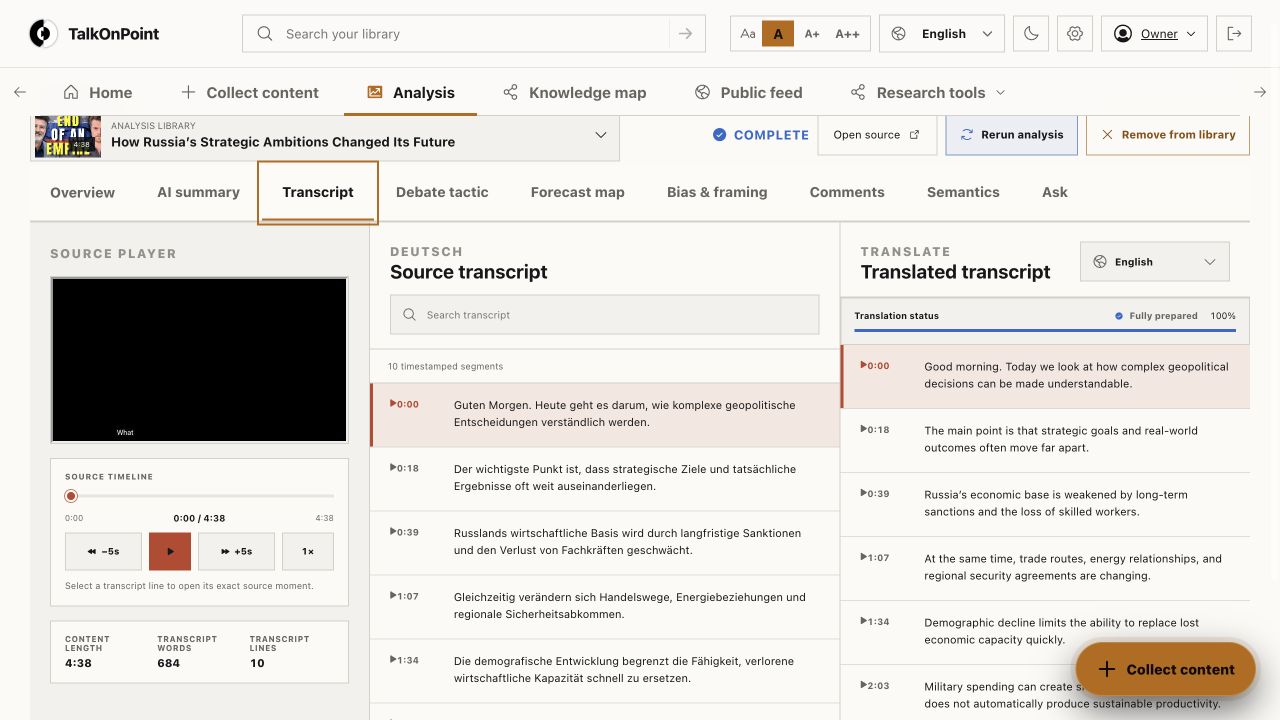
Task: Click the translation status progress bar
Action: point(1045,330)
